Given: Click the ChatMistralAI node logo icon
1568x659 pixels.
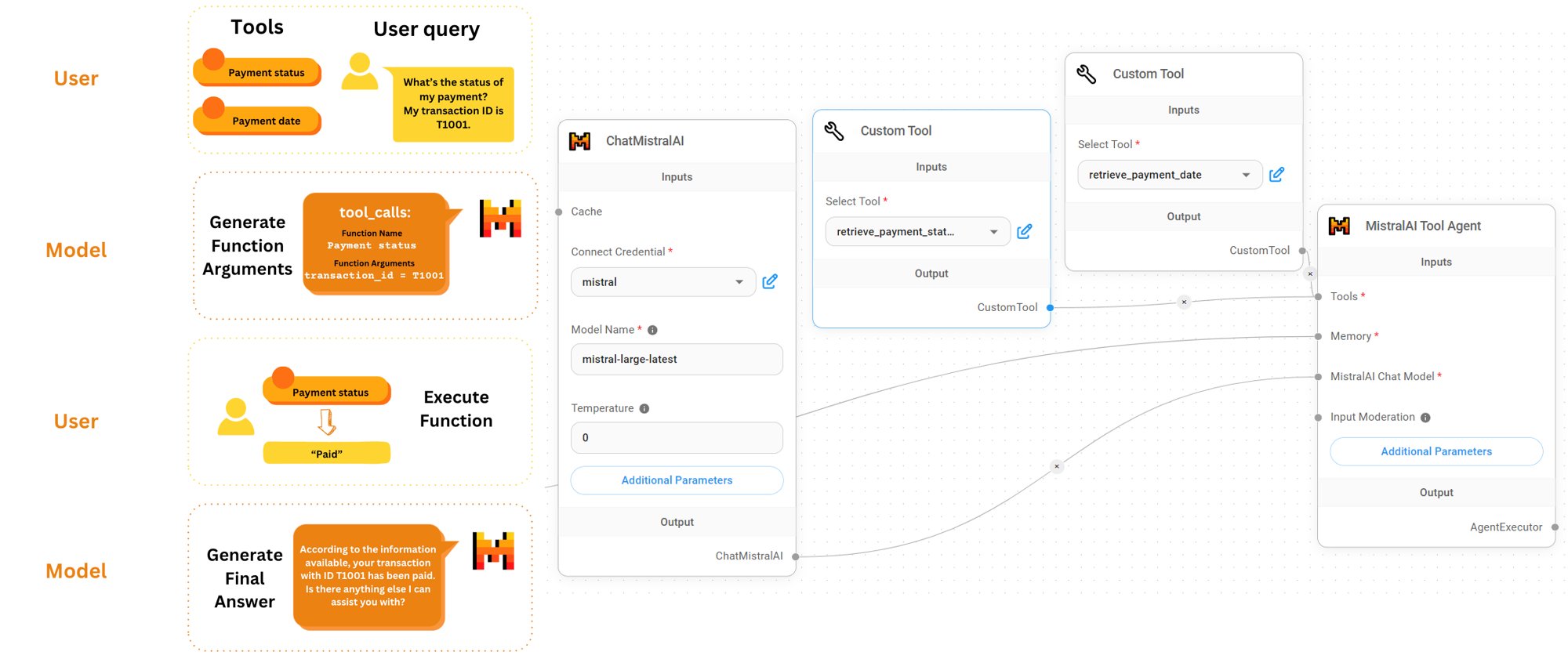Looking at the screenshot, I should click(579, 141).
